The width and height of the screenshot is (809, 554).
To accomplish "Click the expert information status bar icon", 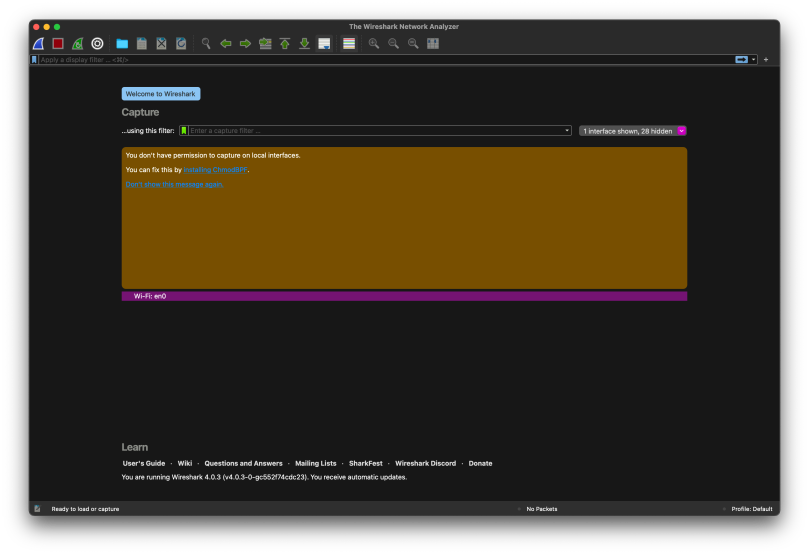I will click(37, 509).
